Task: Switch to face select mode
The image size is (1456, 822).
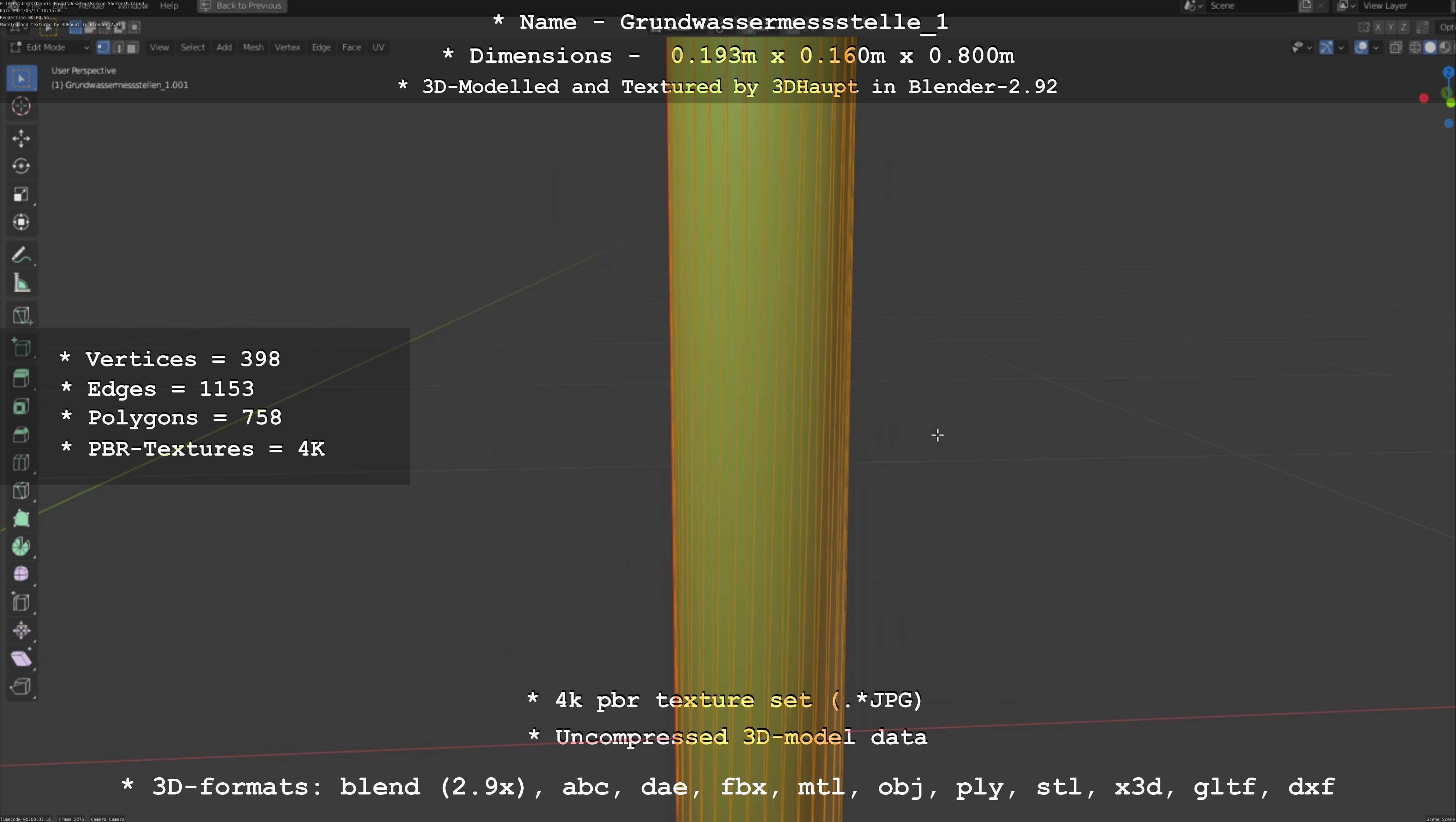Action: (x=132, y=47)
